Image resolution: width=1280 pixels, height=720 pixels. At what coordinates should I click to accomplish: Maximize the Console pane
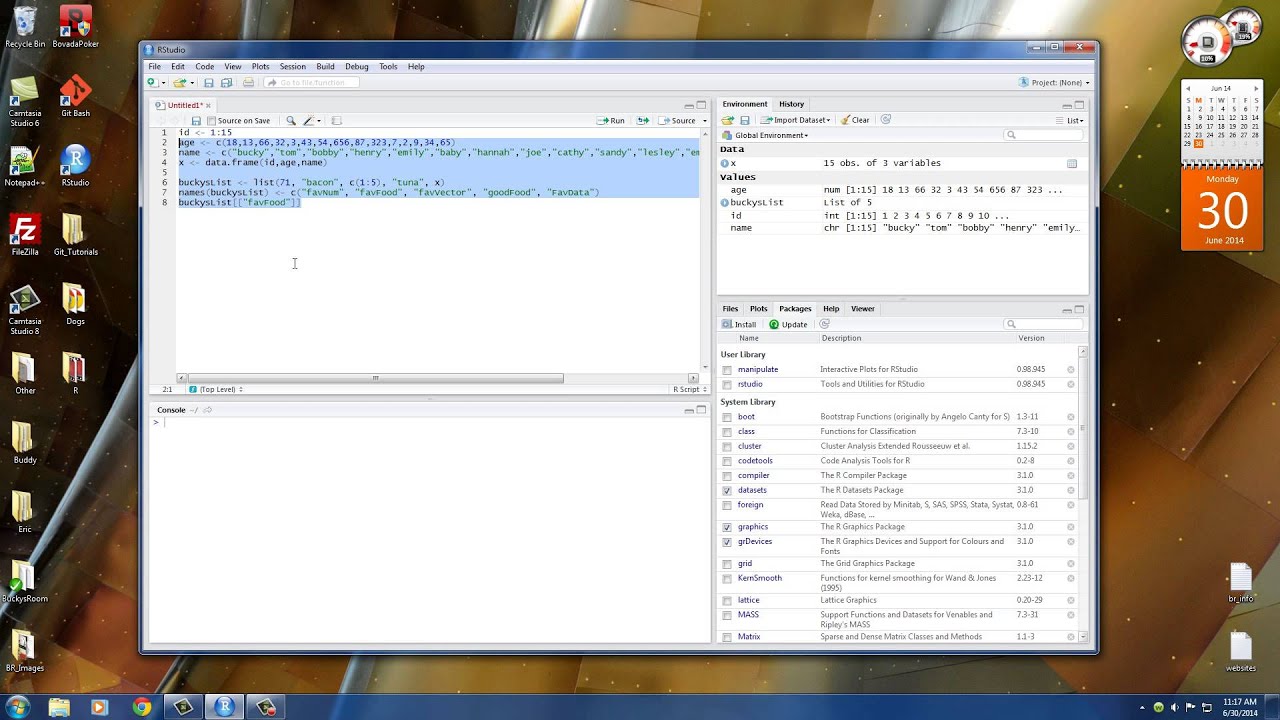701,410
